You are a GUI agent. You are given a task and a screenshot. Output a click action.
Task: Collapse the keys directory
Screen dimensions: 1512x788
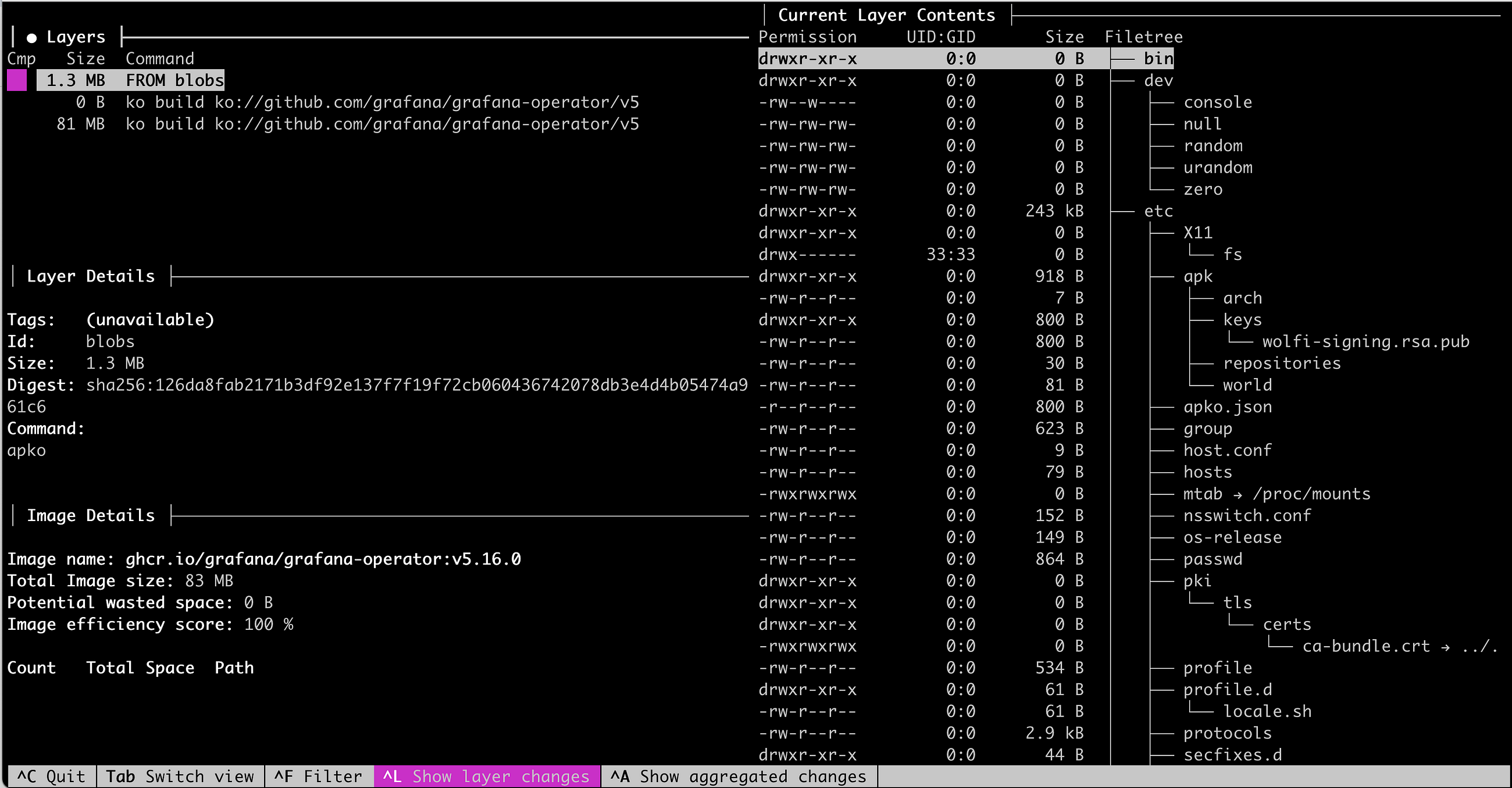tap(1243, 319)
